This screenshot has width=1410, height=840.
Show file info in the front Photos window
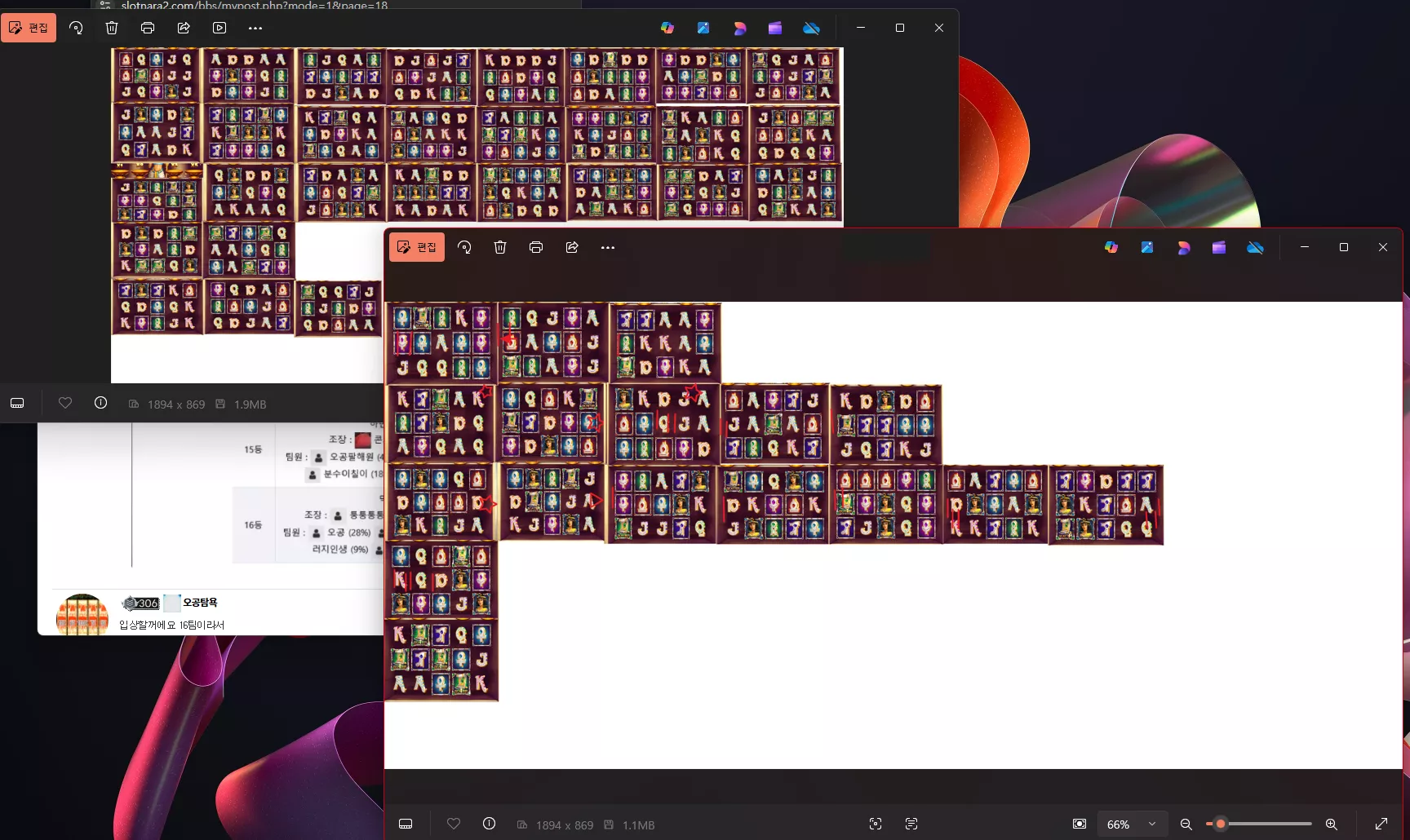pyautogui.click(x=489, y=825)
